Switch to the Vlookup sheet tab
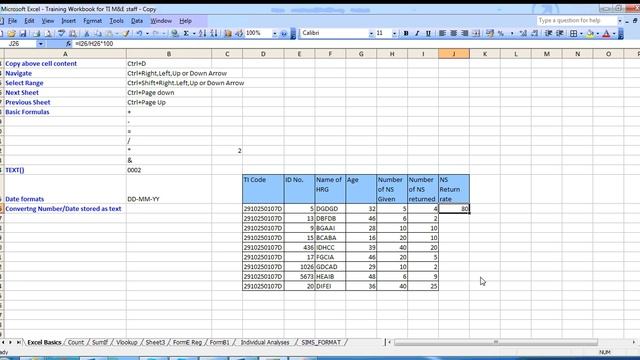640x360 pixels. pos(127,342)
